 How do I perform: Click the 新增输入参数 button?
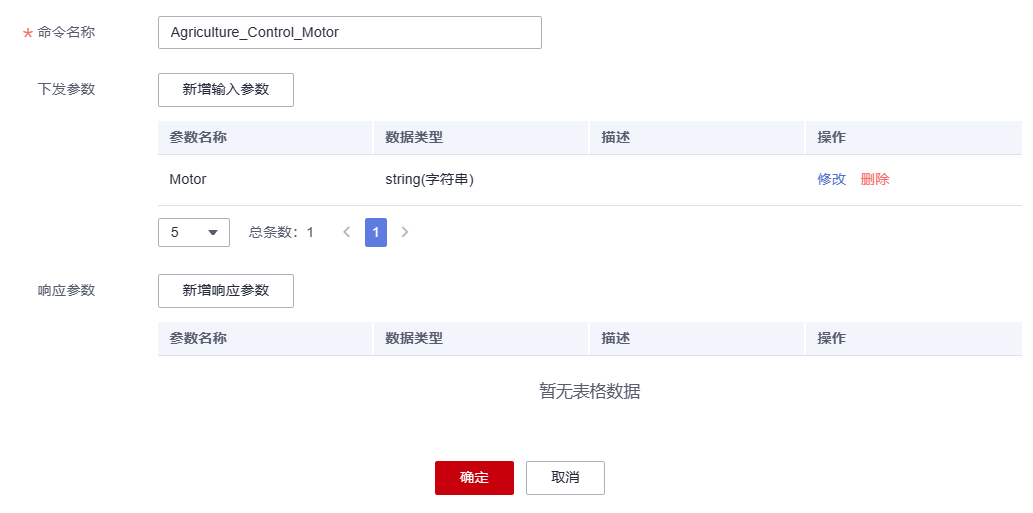click(x=226, y=89)
